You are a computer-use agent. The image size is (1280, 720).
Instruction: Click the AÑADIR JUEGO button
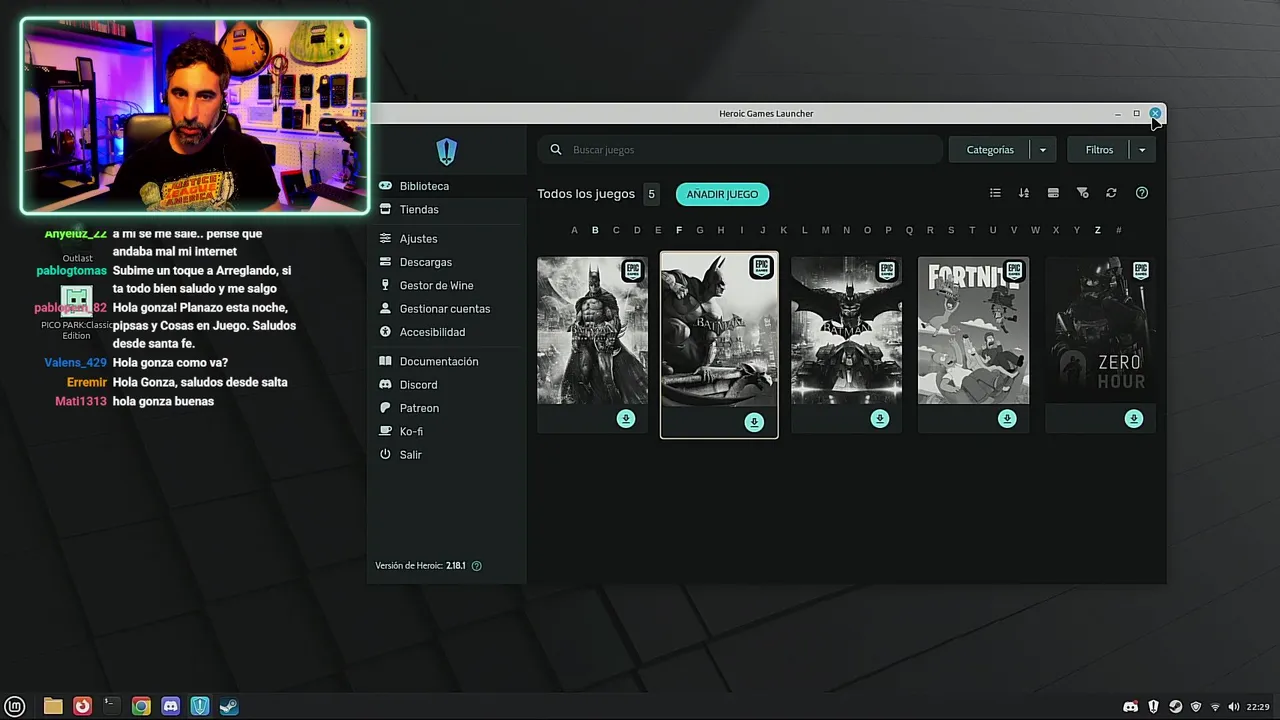pyautogui.click(x=722, y=194)
